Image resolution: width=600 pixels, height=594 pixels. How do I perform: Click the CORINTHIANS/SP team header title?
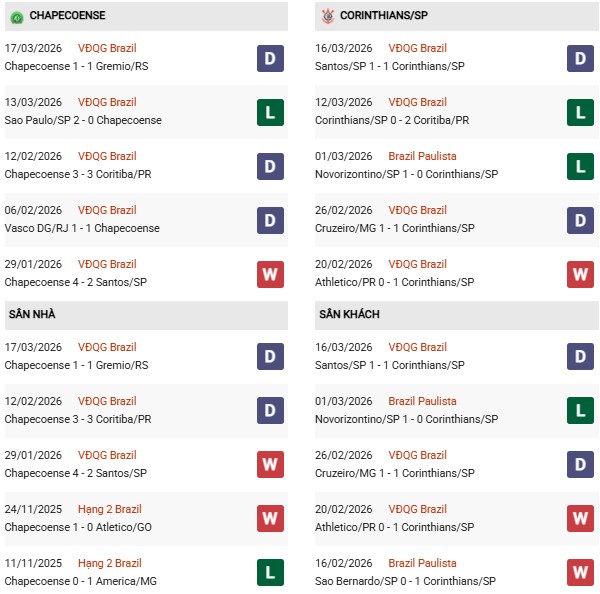pos(385,16)
